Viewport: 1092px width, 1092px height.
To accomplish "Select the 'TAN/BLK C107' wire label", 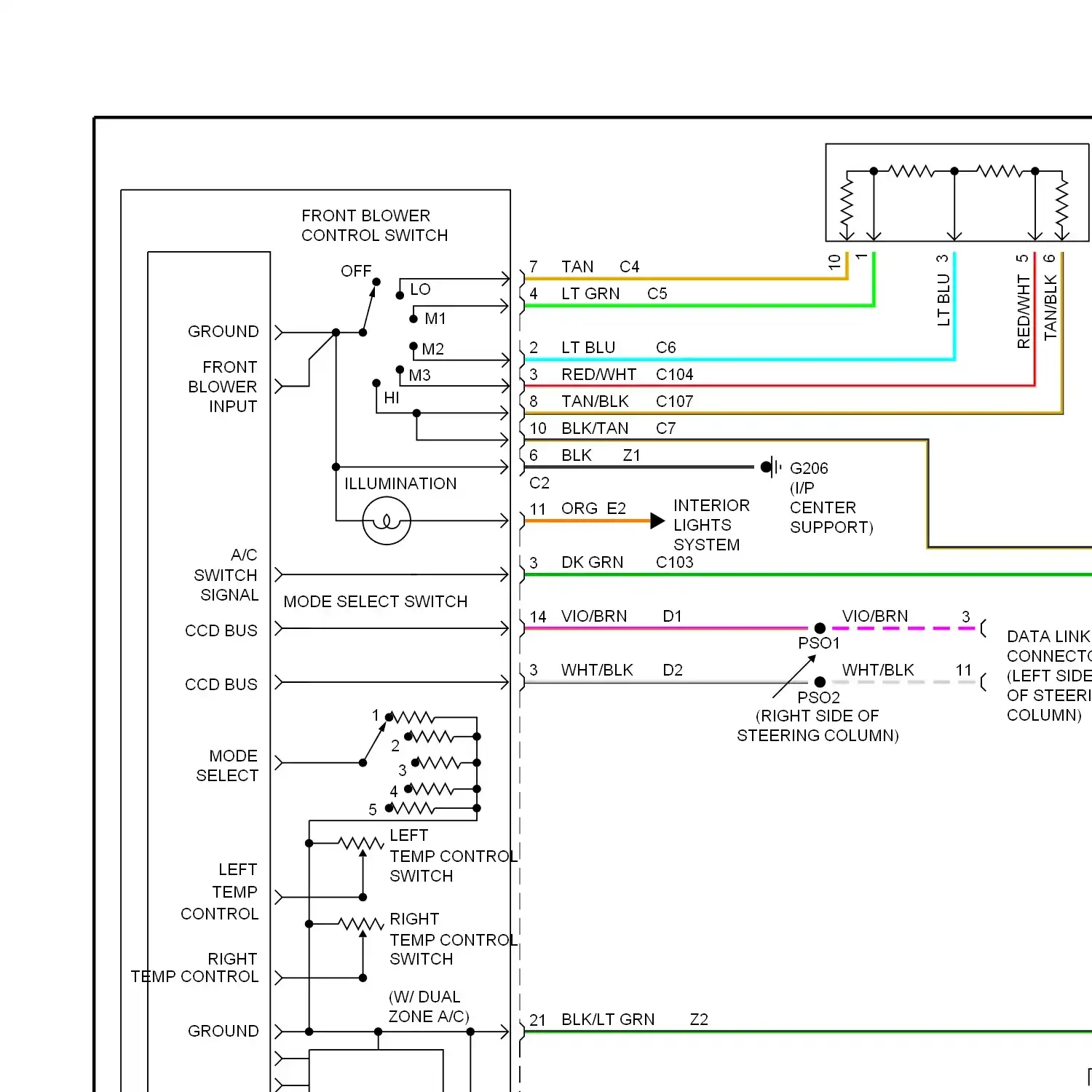I will click(627, 402).
